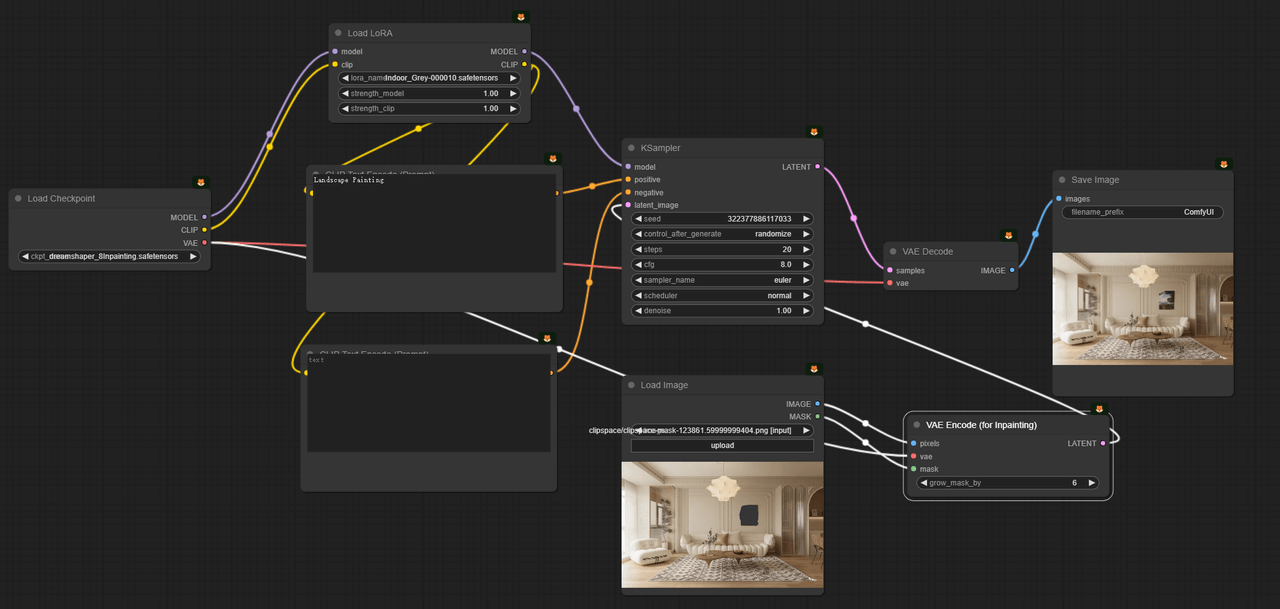Screen dimensions: 1280x609
Task: Click the filename_prefix ComfyUI field
Action: (1143, 212)
